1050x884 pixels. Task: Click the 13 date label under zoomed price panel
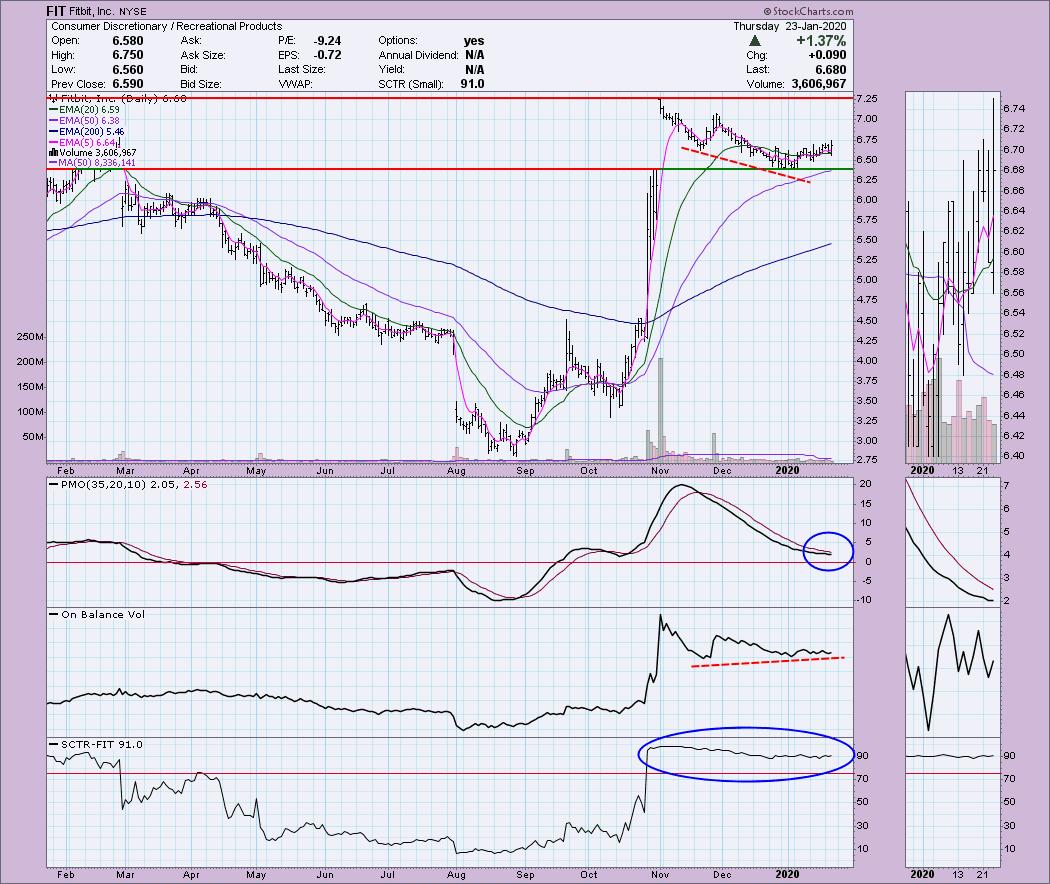pyautogui.click(x=958, y=471)
